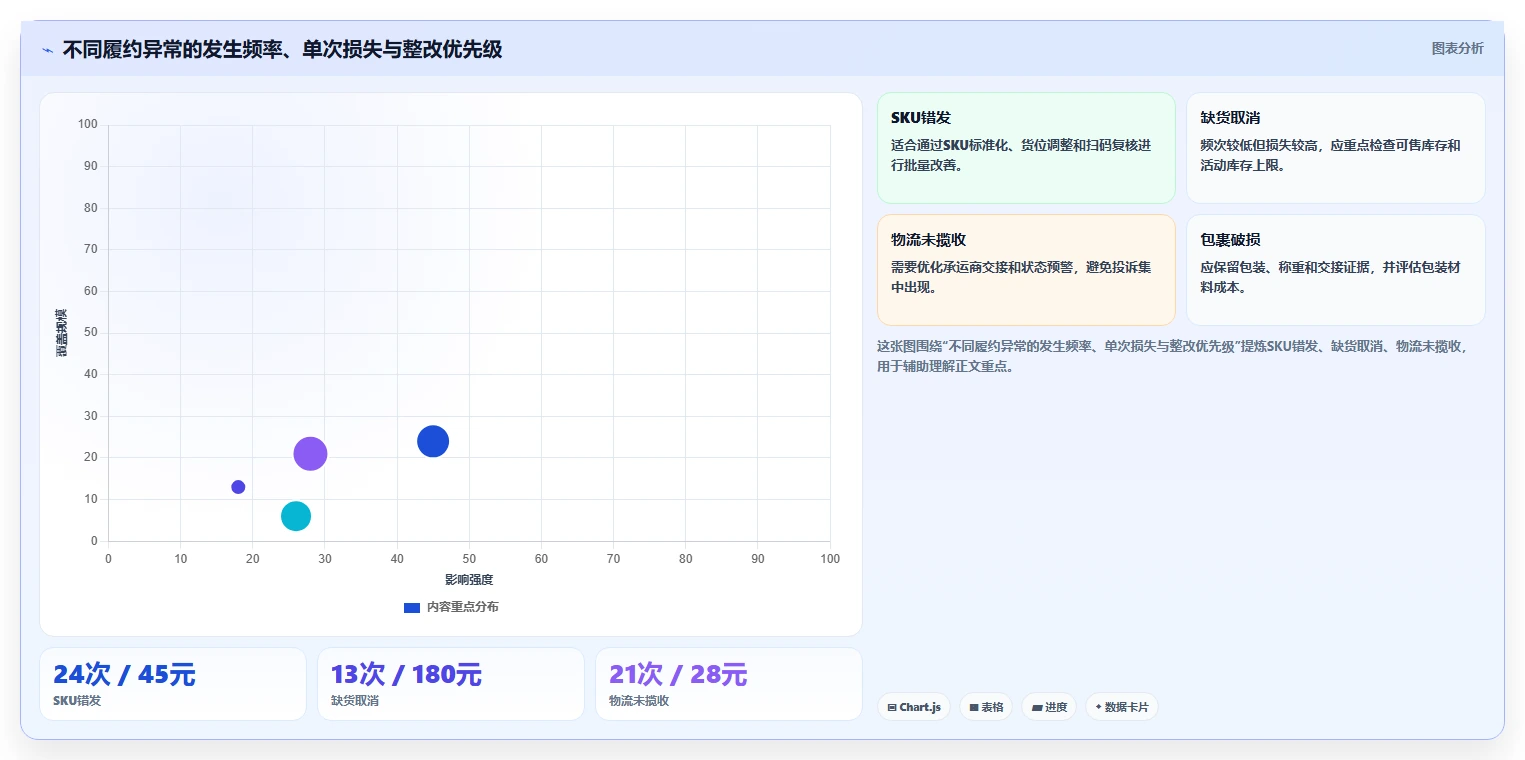This screenshot has width=1525, height=760.
Task: Select the dark blue SKU错发 bubble
Action: (433, 441)
